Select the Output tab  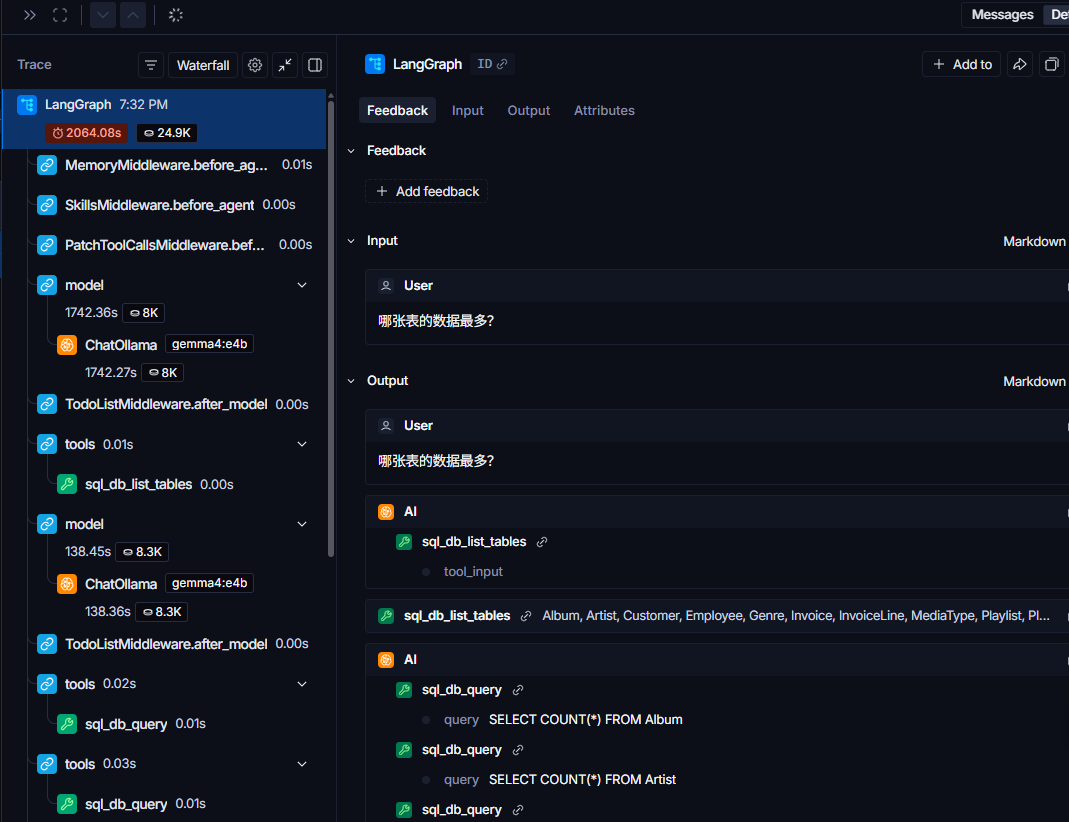click(x=528, y=110)
